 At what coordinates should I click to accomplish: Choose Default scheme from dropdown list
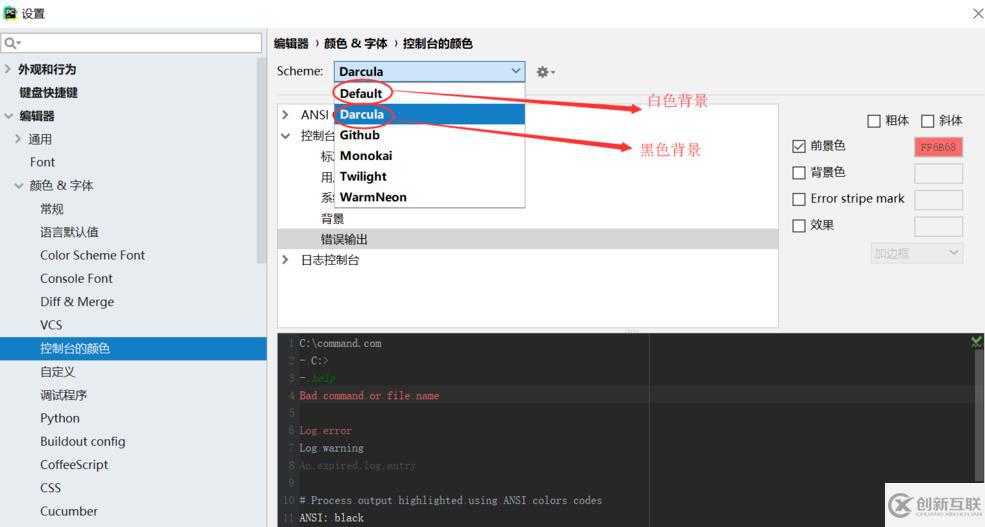(x=430, y=94)
